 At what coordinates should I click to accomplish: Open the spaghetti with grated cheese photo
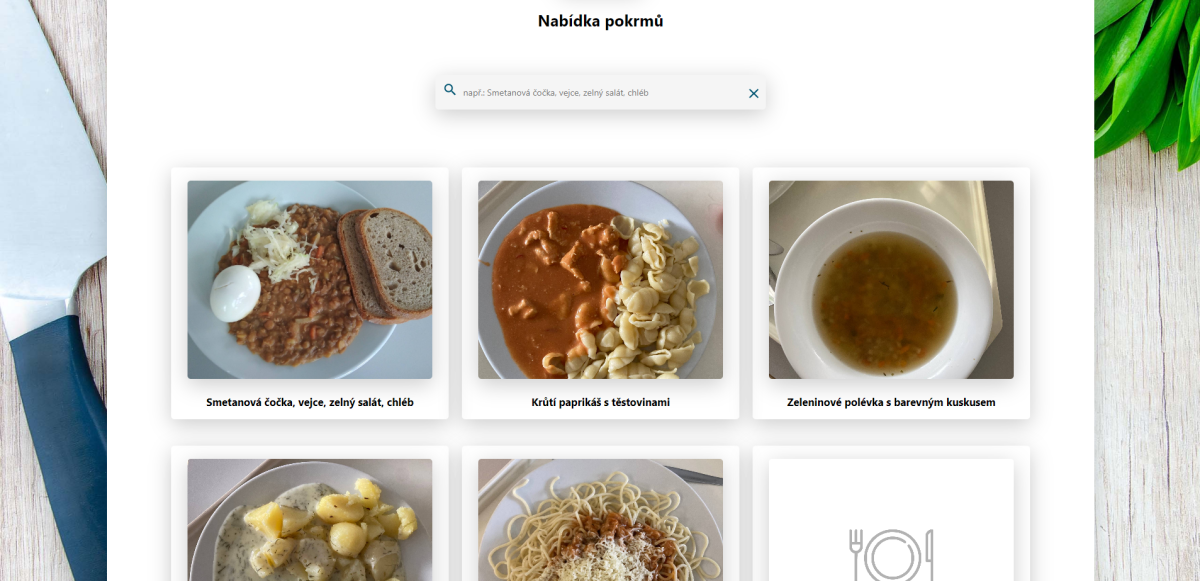pos(600,520)
